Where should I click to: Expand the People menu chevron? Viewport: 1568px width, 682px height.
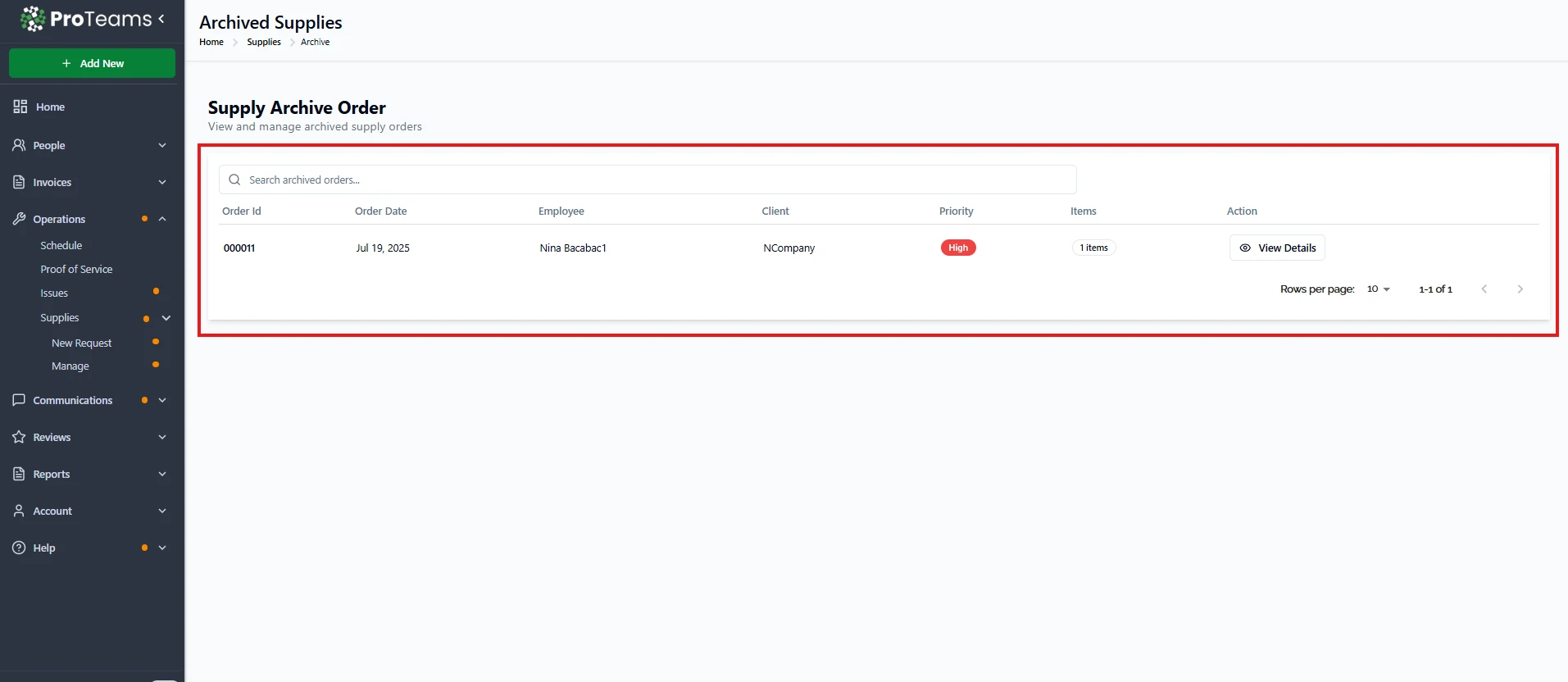(162, 145)
